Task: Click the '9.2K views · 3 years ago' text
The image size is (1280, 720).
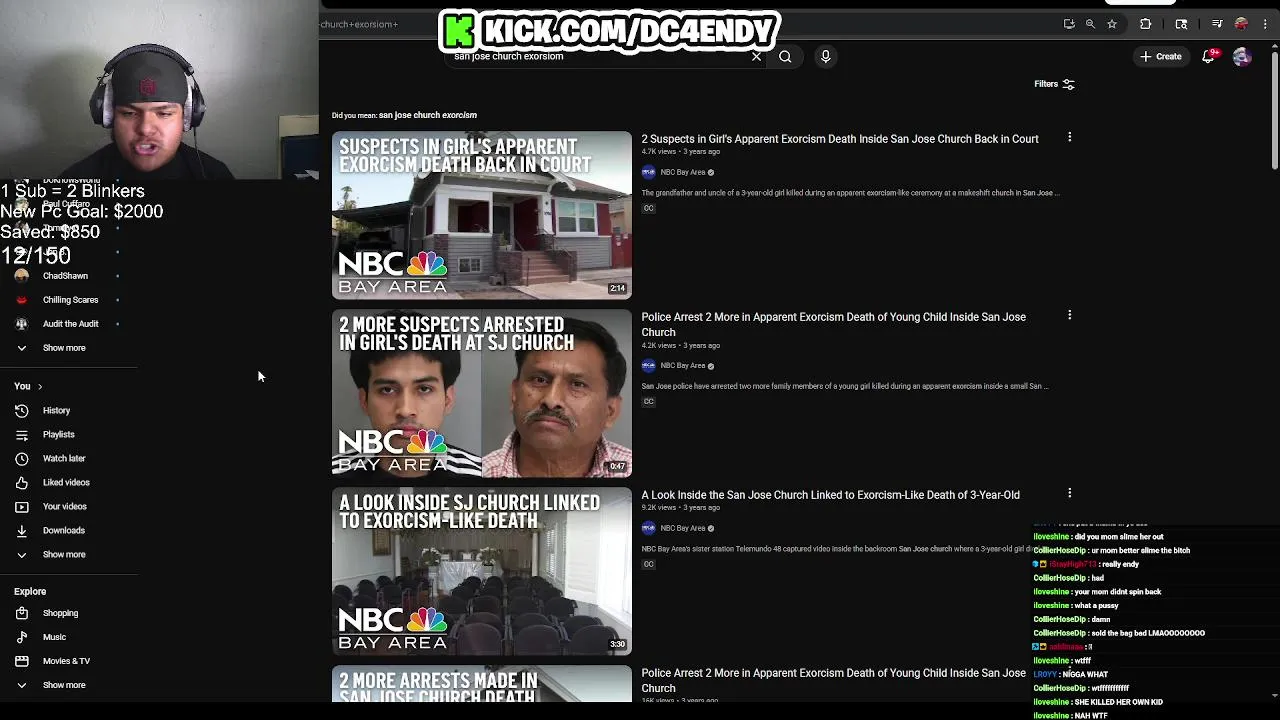Action: click(x=680, y=508)
